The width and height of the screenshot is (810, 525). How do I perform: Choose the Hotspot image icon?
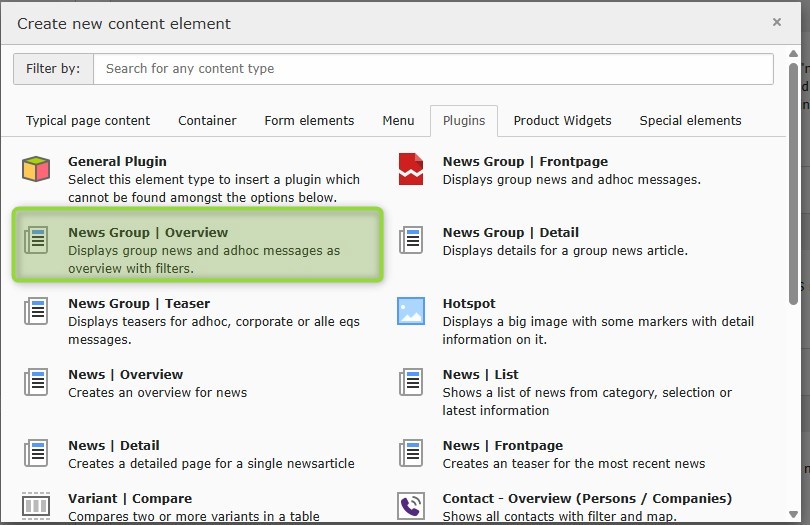click(x=411, y=311)
